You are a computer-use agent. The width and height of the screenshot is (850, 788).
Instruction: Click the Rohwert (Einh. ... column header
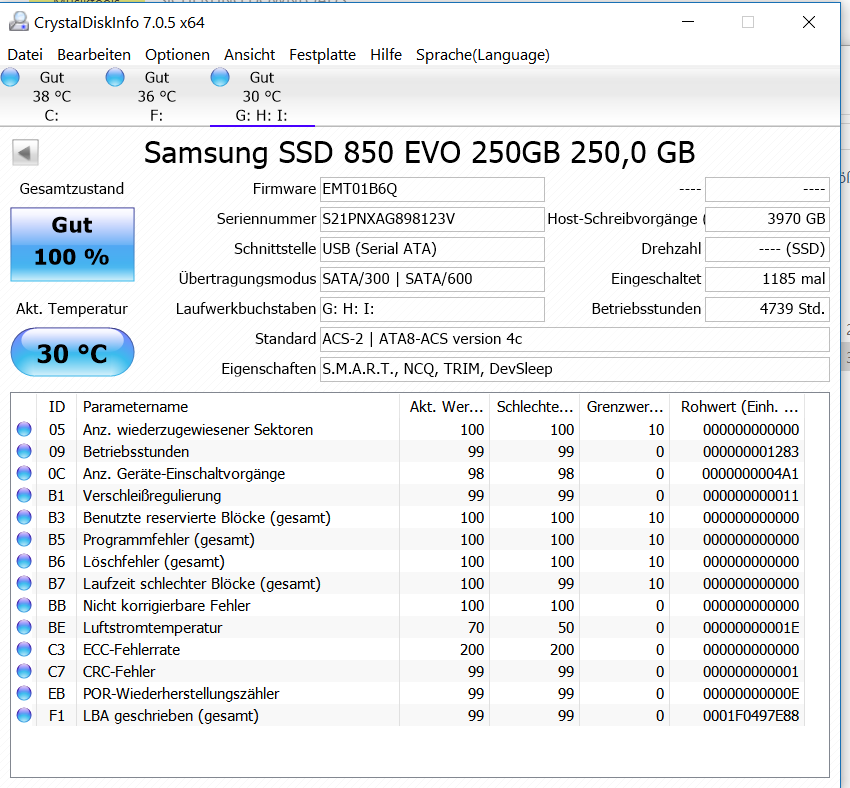click(737, 407)
